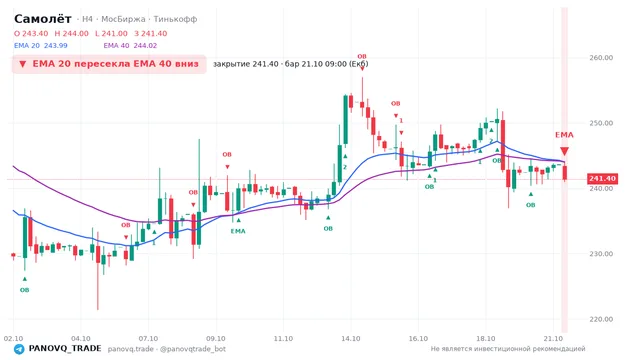Click the investment recommendation disclaimer text
640x360 pixels.
tap(508, 349)
